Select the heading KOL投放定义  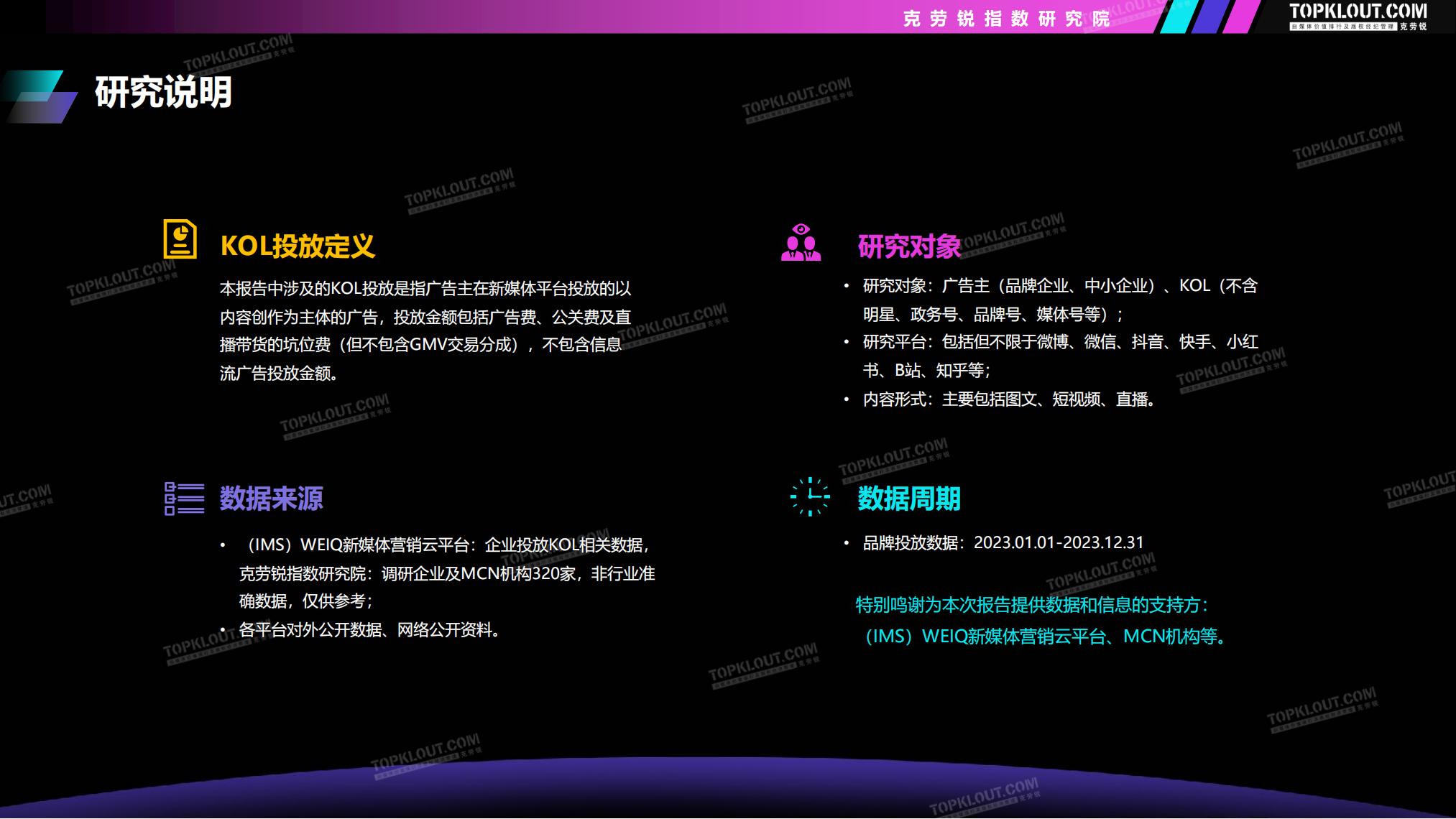(298, 246)
